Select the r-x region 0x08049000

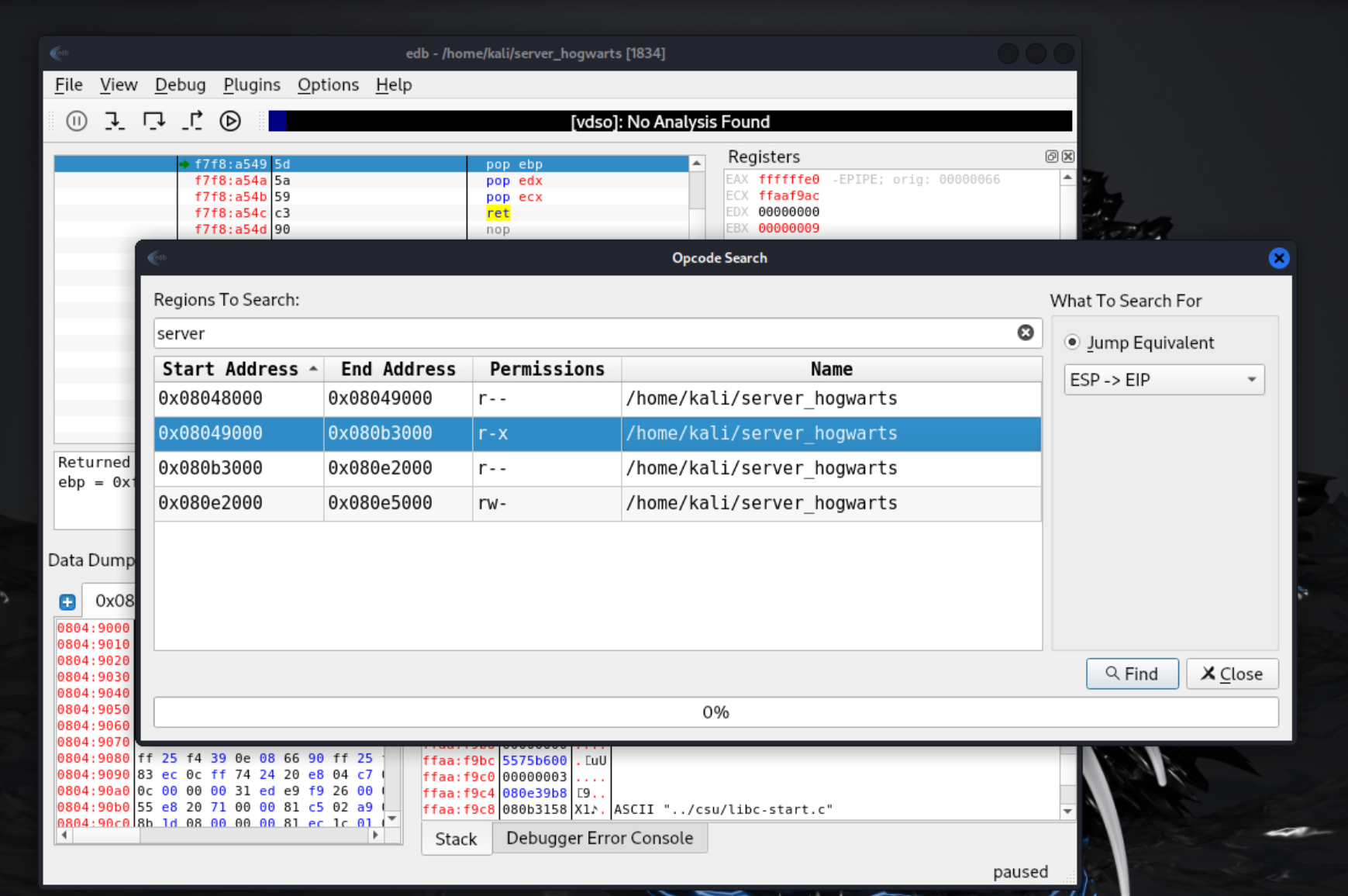(x=598, y=433)
